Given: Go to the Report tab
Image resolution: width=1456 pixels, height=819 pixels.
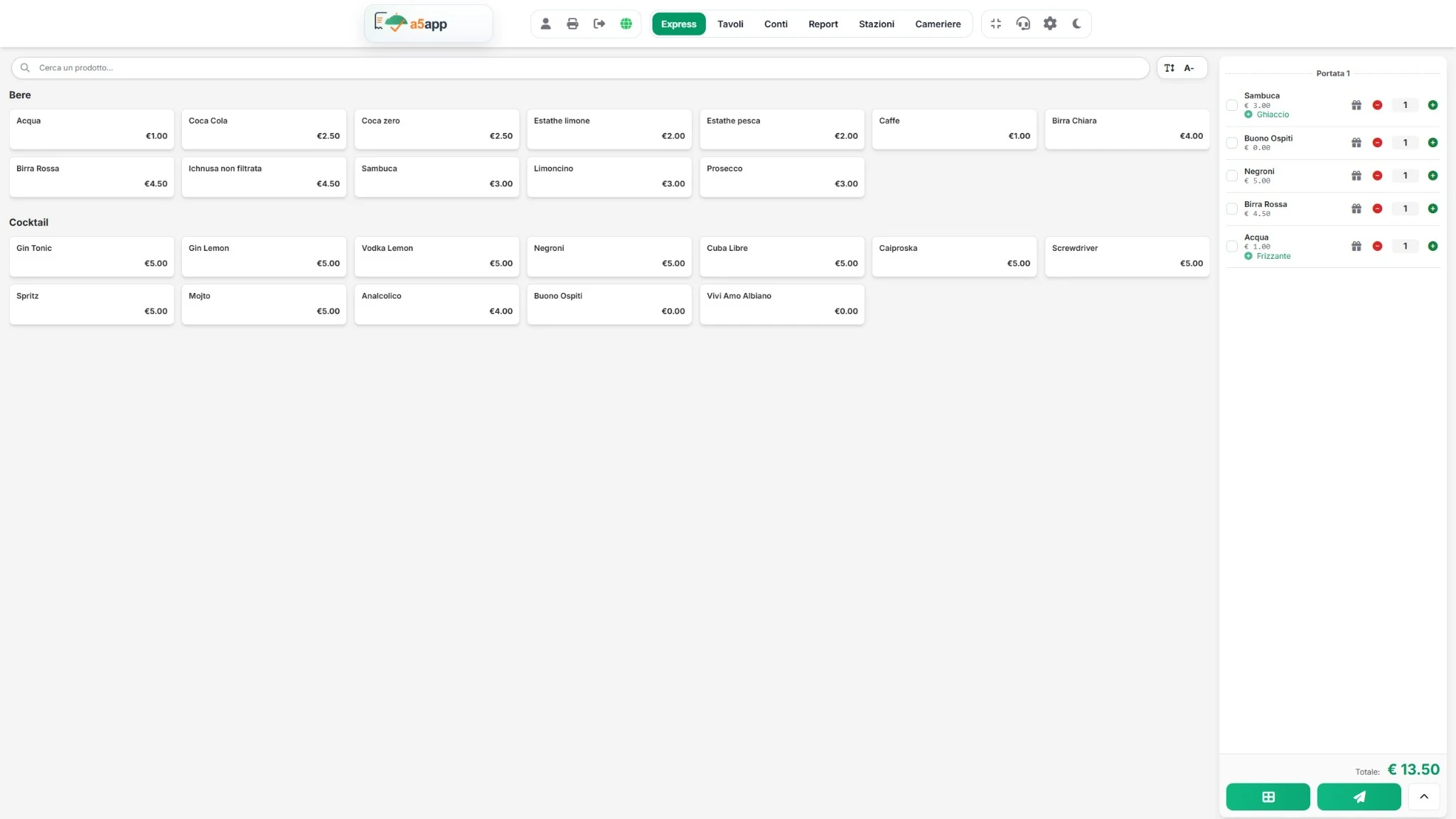Looking at the screenshot, I should pyautogui.click(x=823, y=23).
